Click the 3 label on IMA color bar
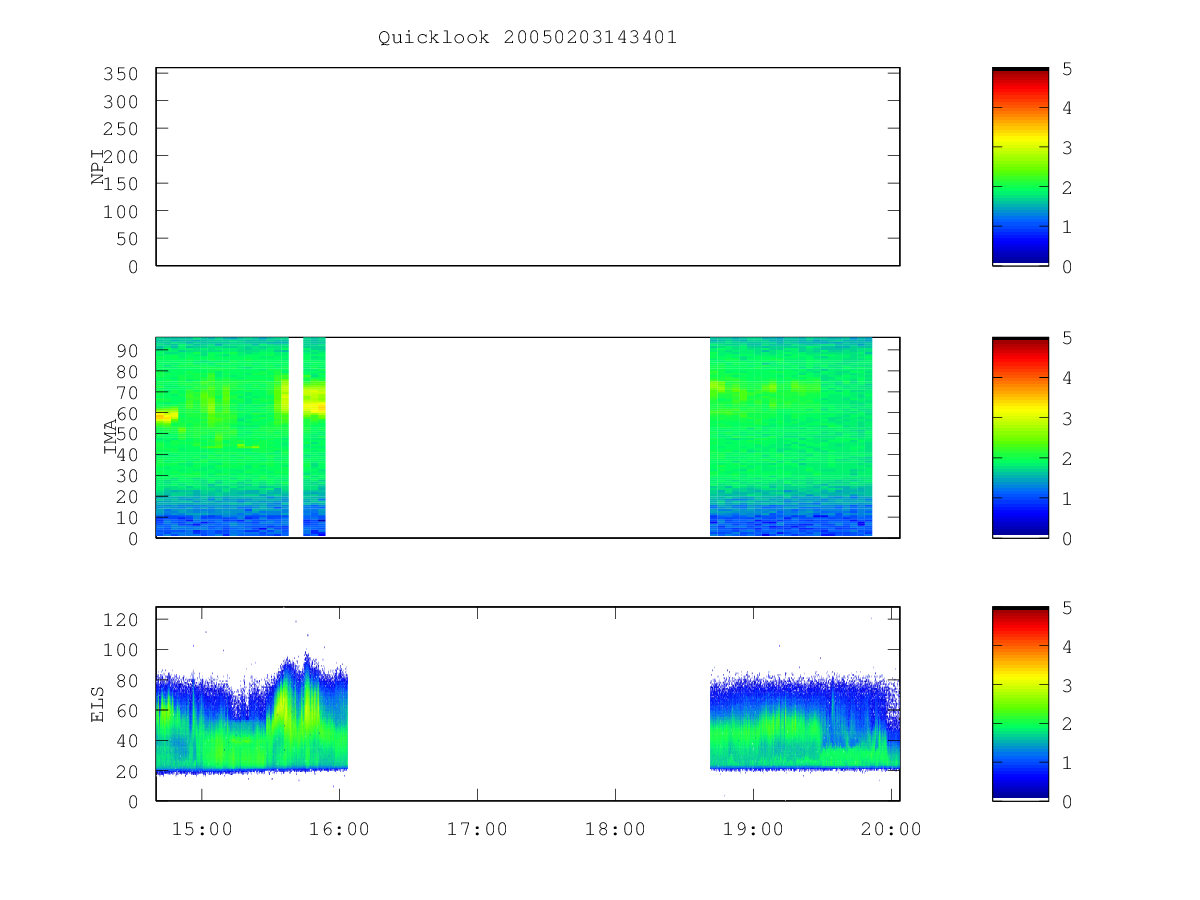This screenshot has height=900, width=1200. pos(1067,419)
